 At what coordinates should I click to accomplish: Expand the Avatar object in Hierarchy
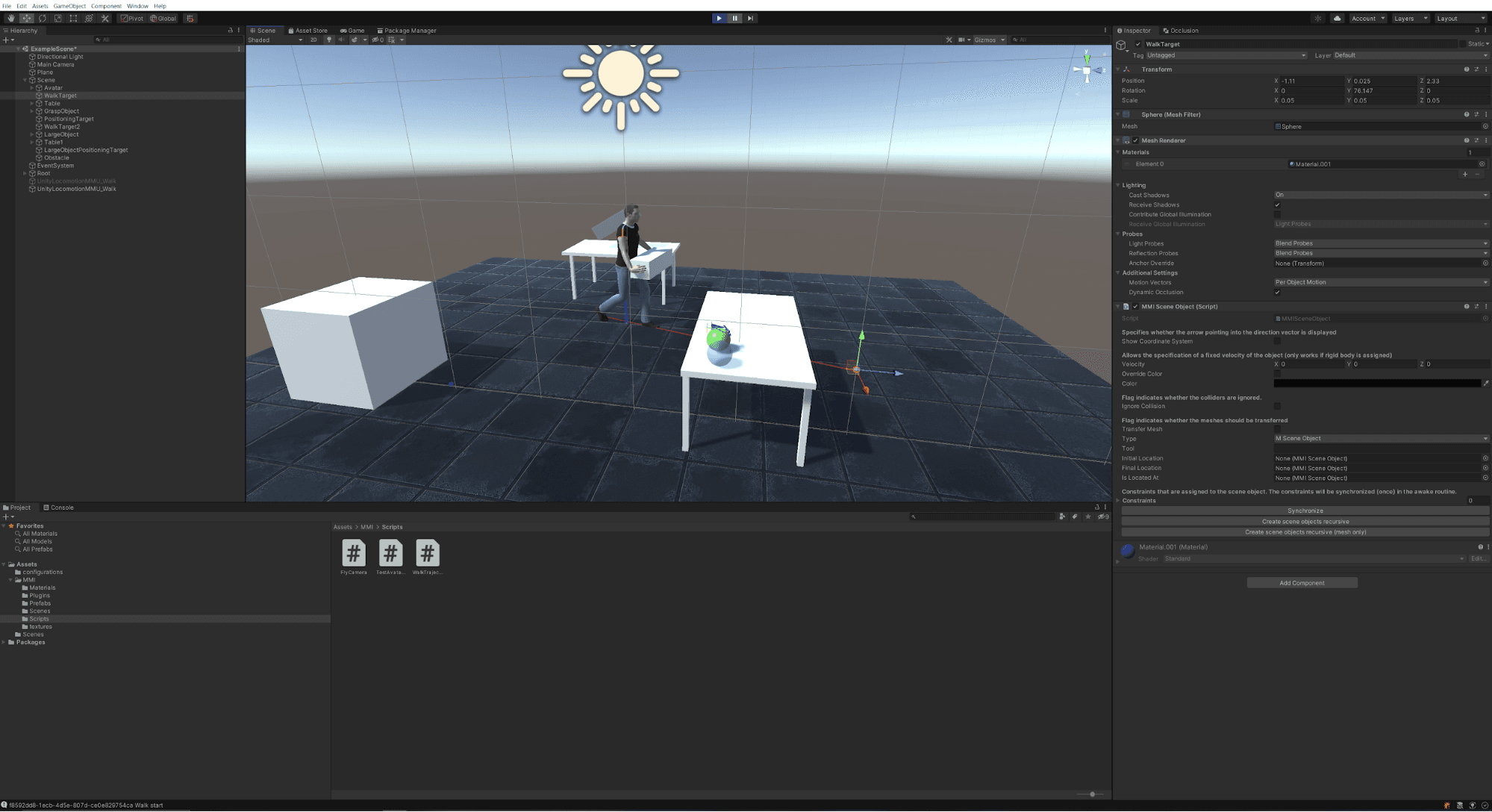coord(31,88)
